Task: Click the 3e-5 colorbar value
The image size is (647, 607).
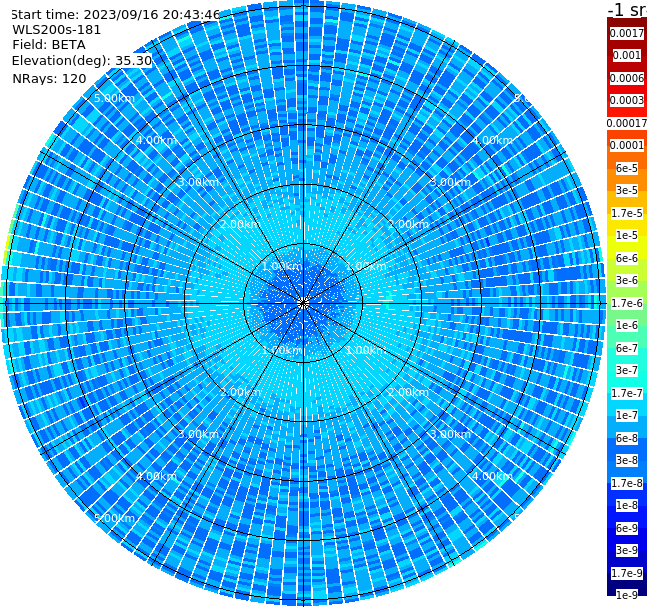Action: pyautogui.click(x=627, y=190)
